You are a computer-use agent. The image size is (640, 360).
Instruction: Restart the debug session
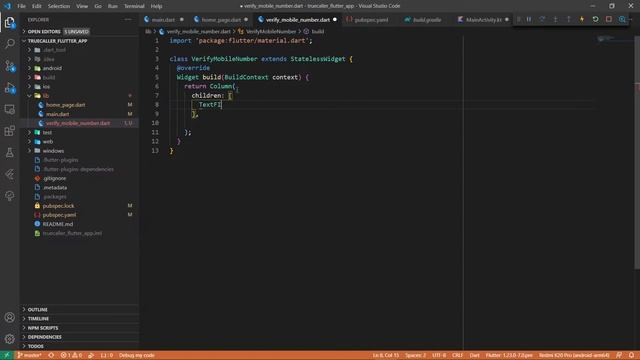596,19
